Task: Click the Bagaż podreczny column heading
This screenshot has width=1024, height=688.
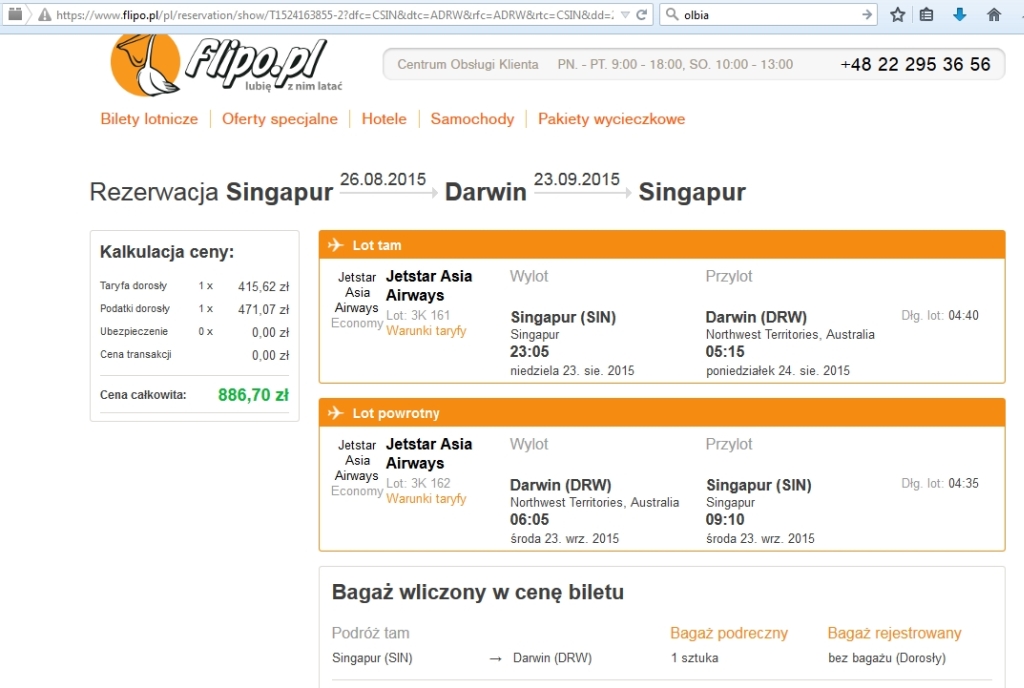Action: 729,633
